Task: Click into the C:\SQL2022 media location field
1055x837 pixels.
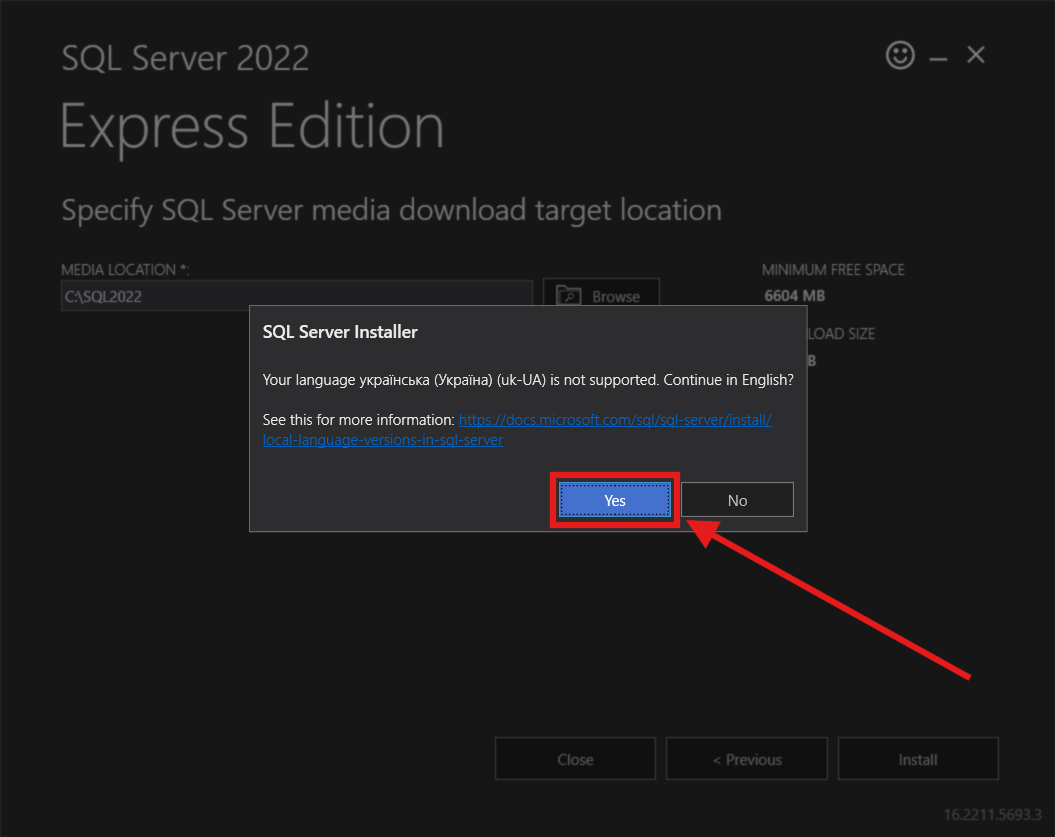Action: (296, 297)
